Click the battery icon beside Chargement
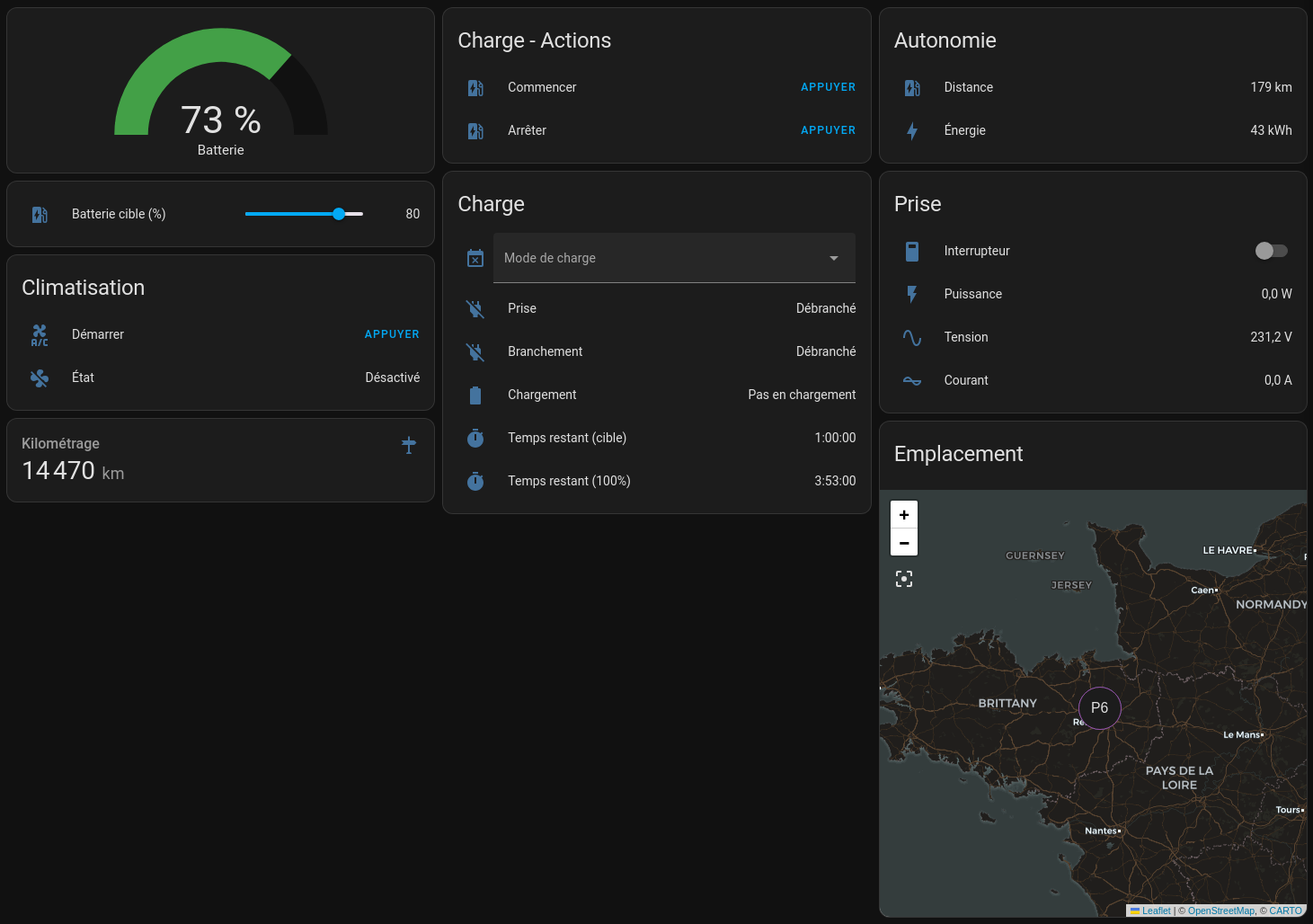This screenshot has width=1313, height=924. (475, 395)
